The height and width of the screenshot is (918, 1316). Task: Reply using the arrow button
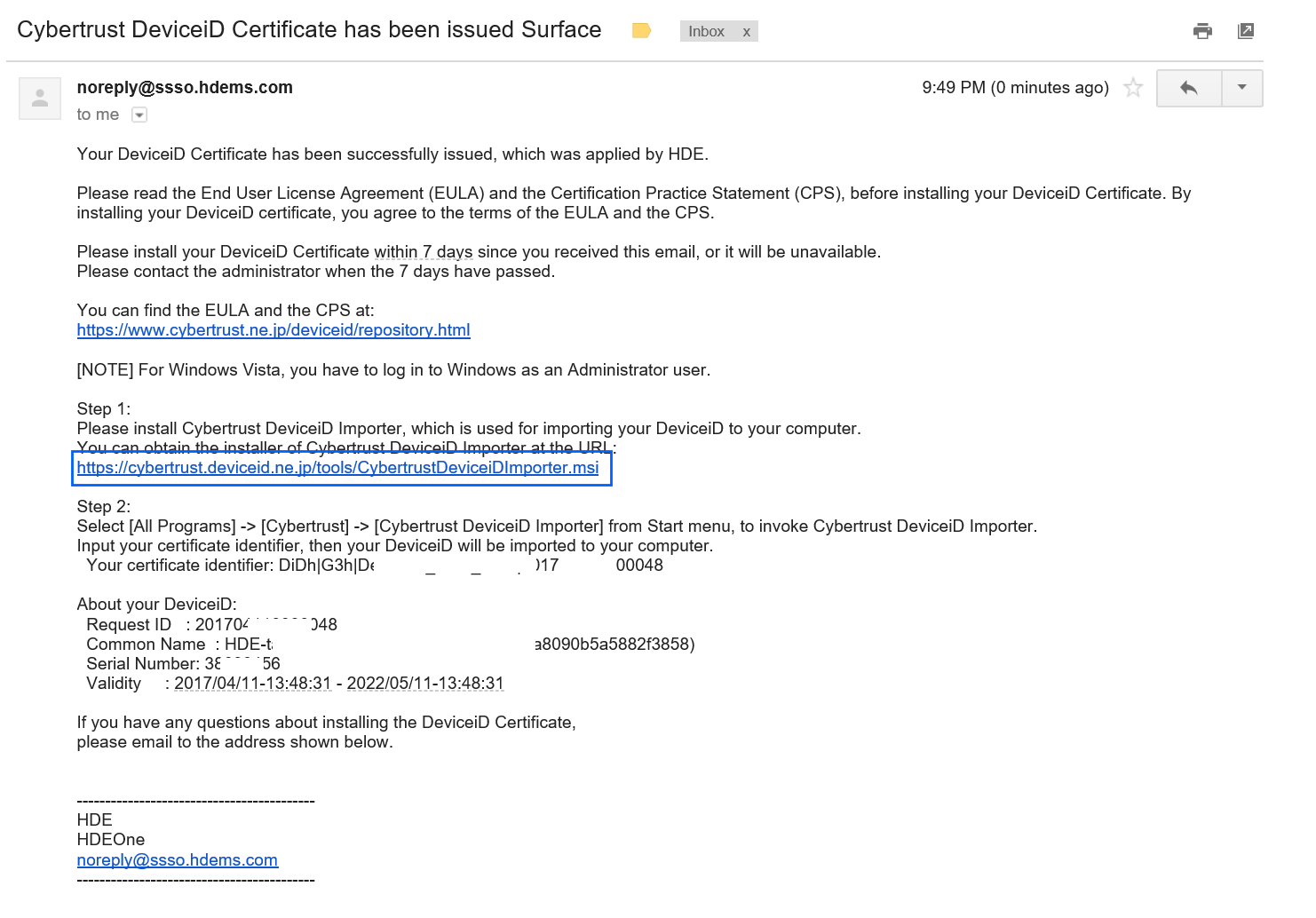tap(1189, 88)
